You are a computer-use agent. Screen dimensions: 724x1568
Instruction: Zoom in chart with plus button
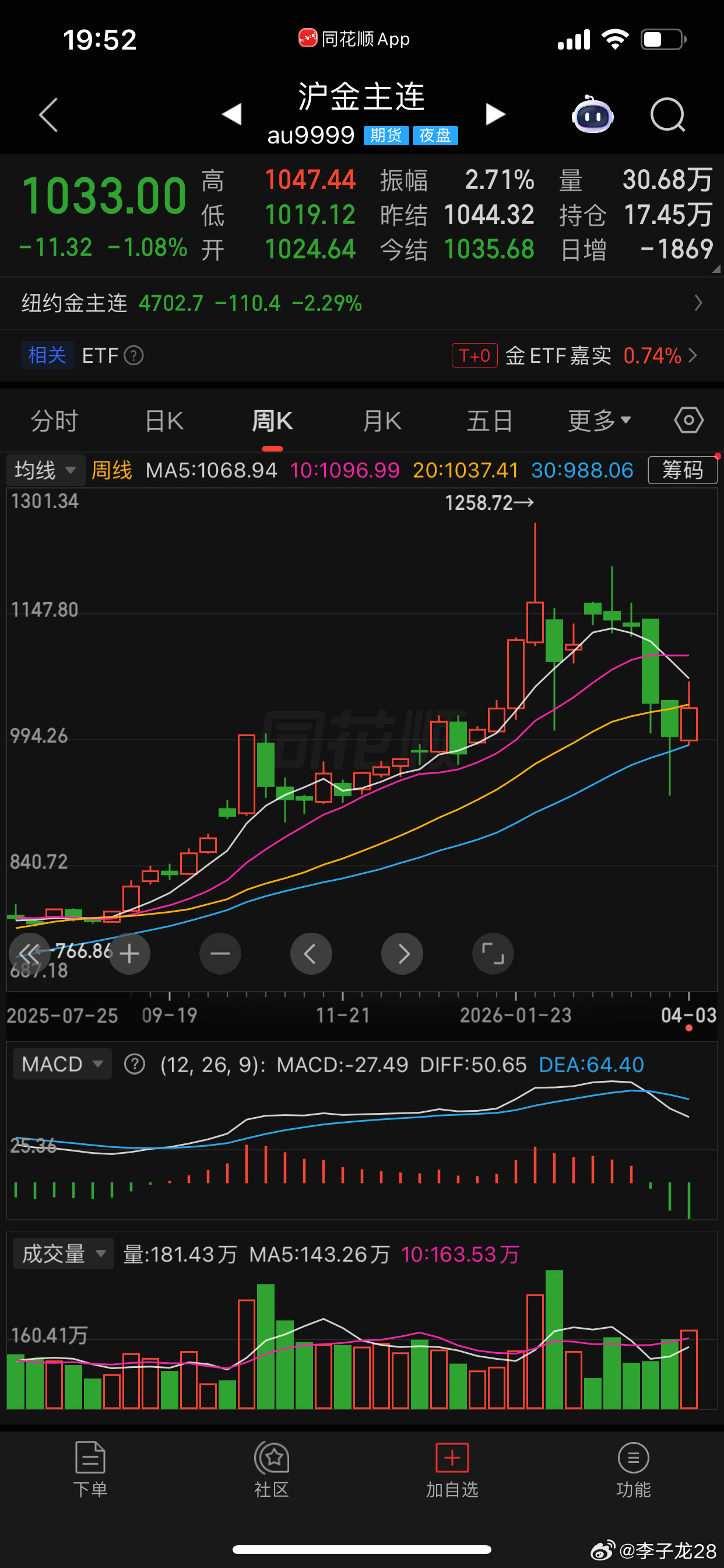click(129, 953)
